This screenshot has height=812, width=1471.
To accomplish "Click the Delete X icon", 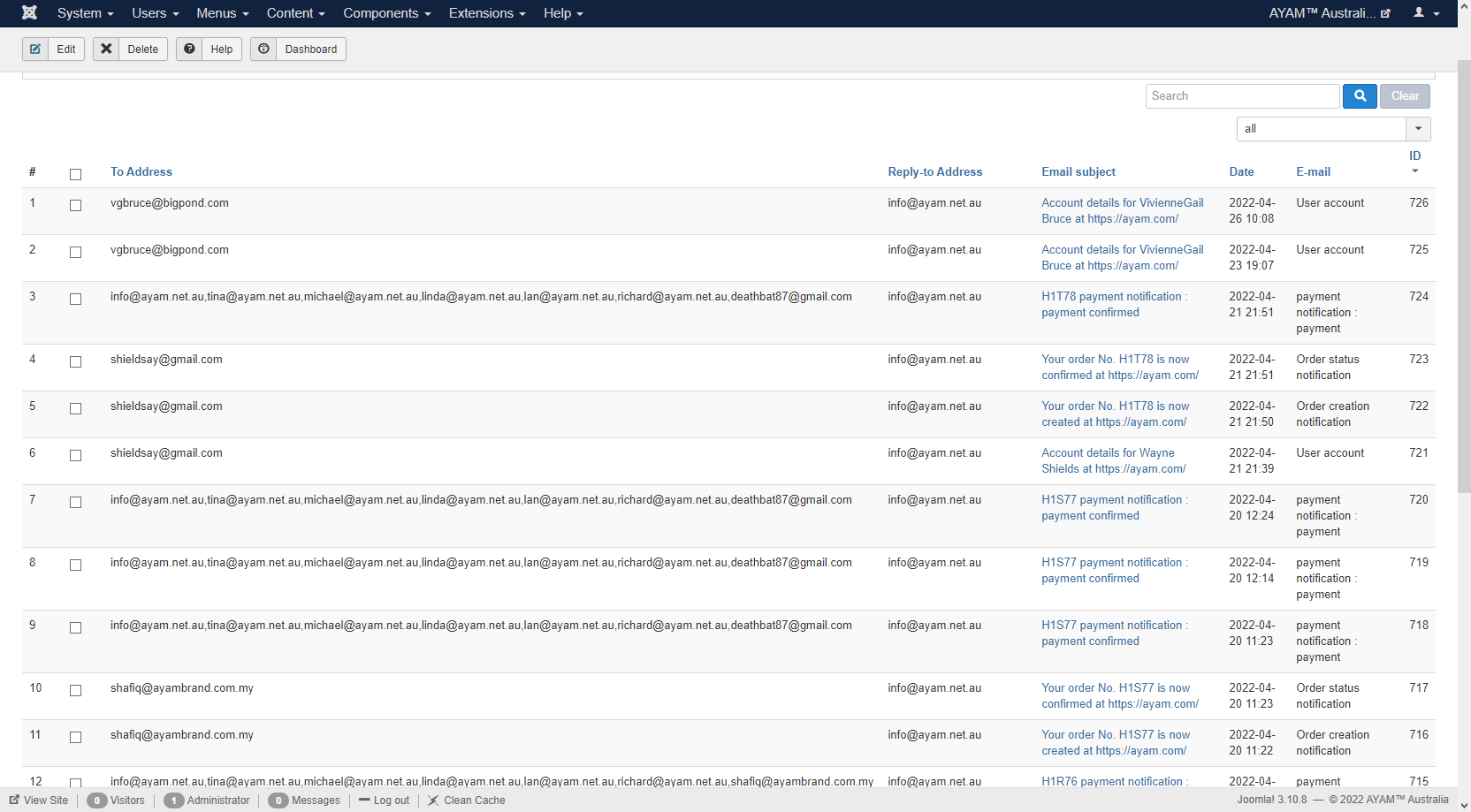I will point(106,49).
